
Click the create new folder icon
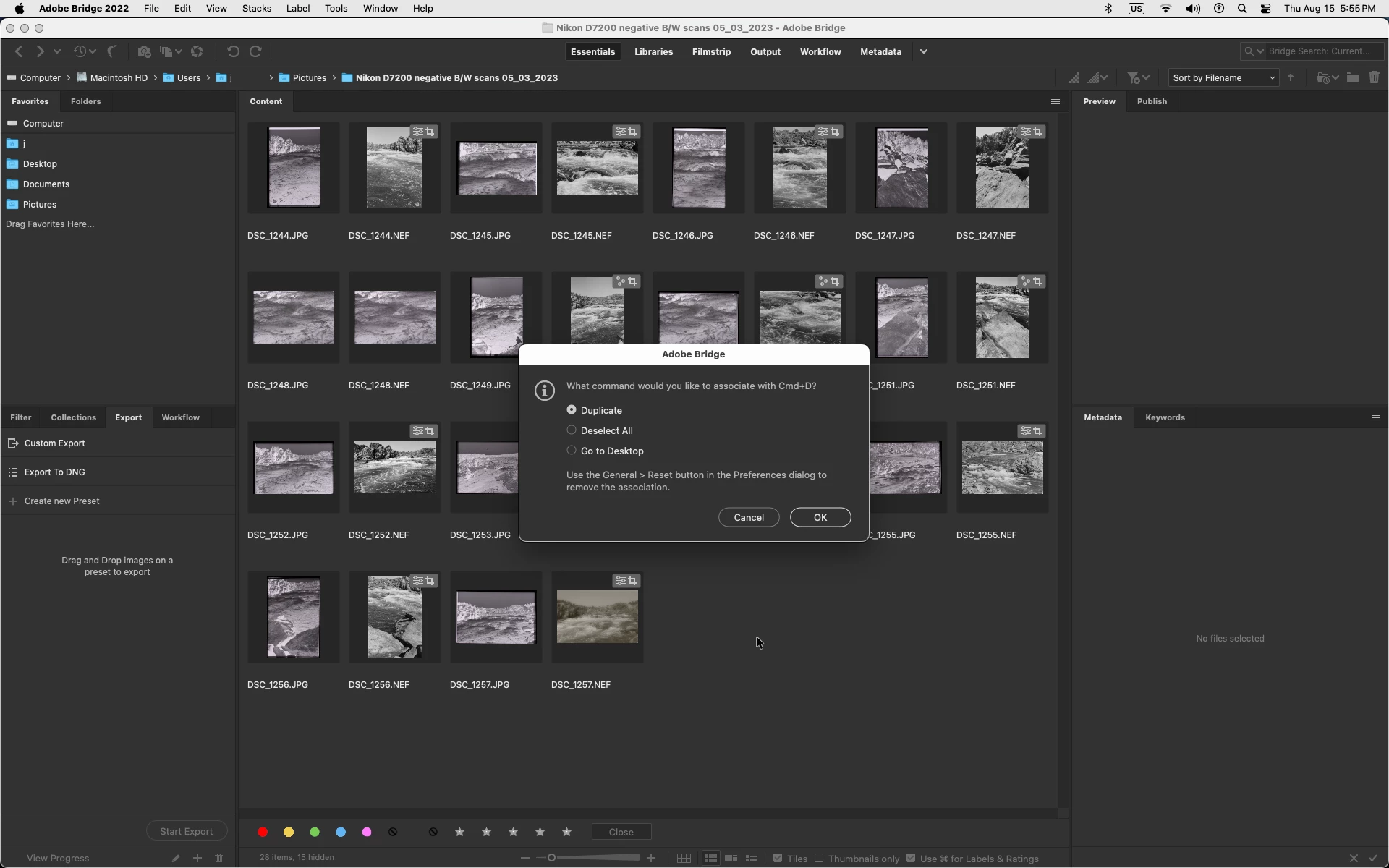pos(1352,78)
